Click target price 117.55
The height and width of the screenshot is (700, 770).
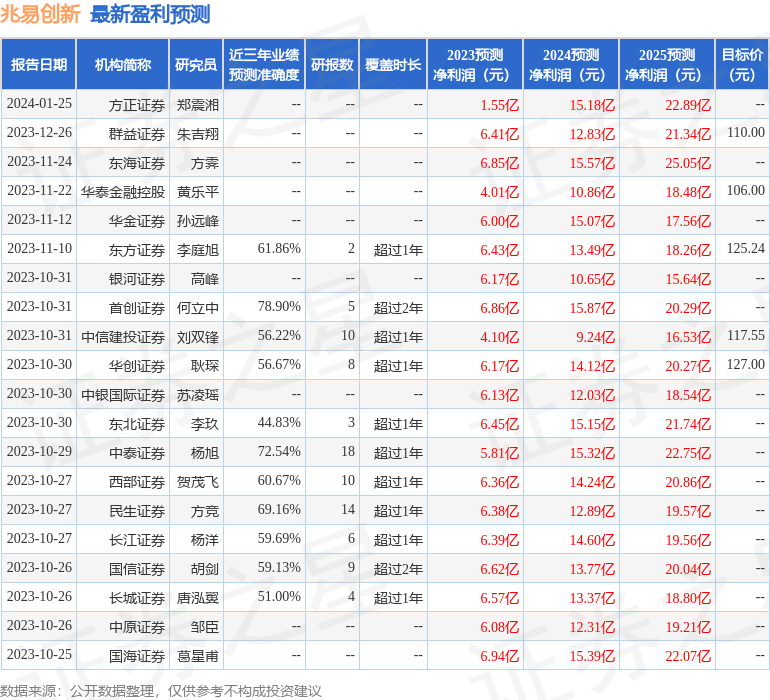pyautogui.click(x=745, y=336)
